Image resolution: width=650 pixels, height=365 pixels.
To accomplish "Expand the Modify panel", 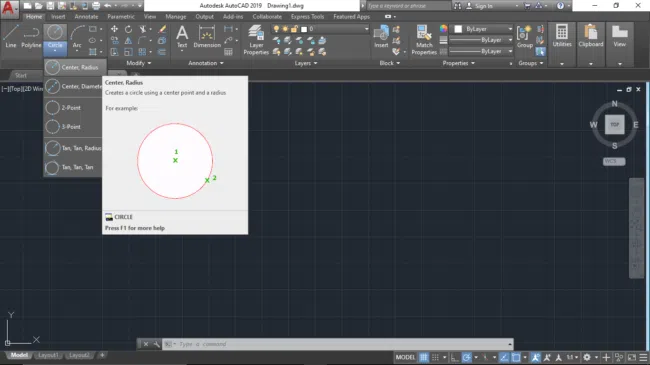I will click(x=138, y=63).
